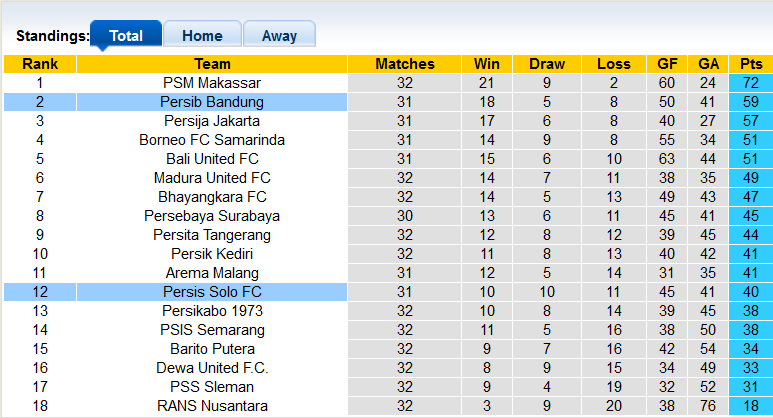Click the Madura United FC entry

tap(212, 178)
